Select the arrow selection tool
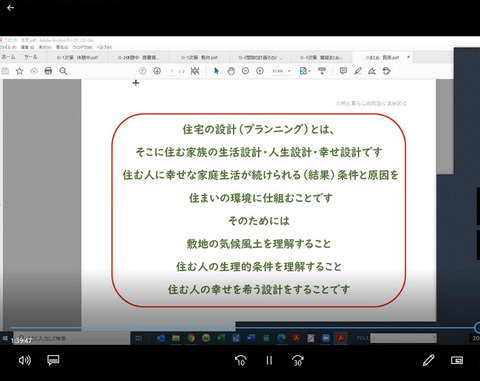Viewport: 480px width, 381px height. [216, 71]
